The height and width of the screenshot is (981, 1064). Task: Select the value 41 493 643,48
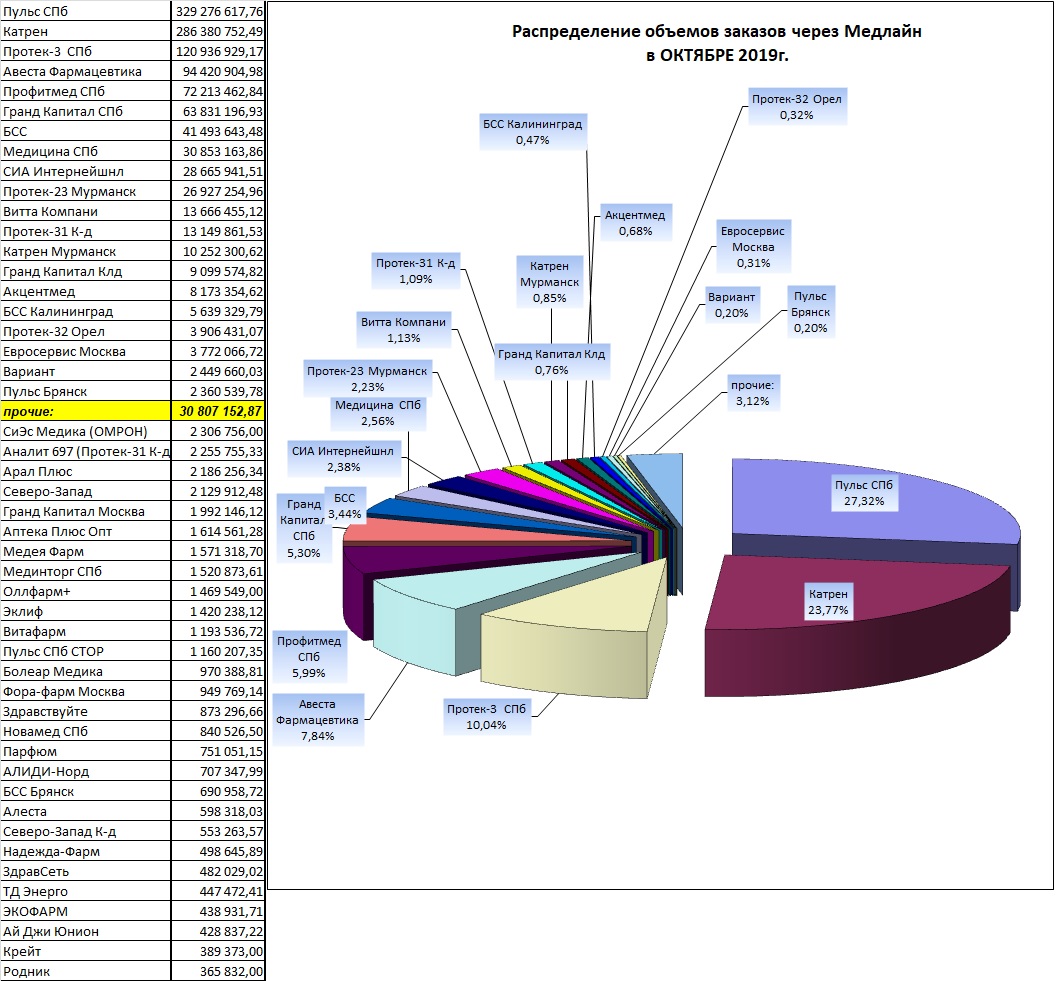(x=218, y=132)
